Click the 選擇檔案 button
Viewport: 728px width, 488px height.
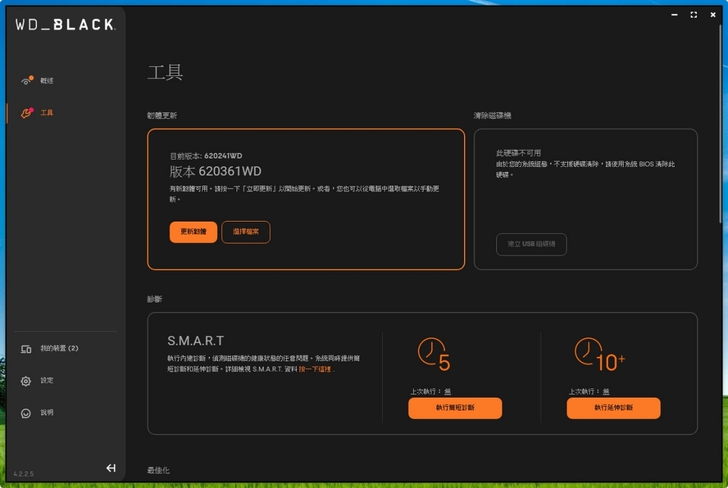[246, 232]
